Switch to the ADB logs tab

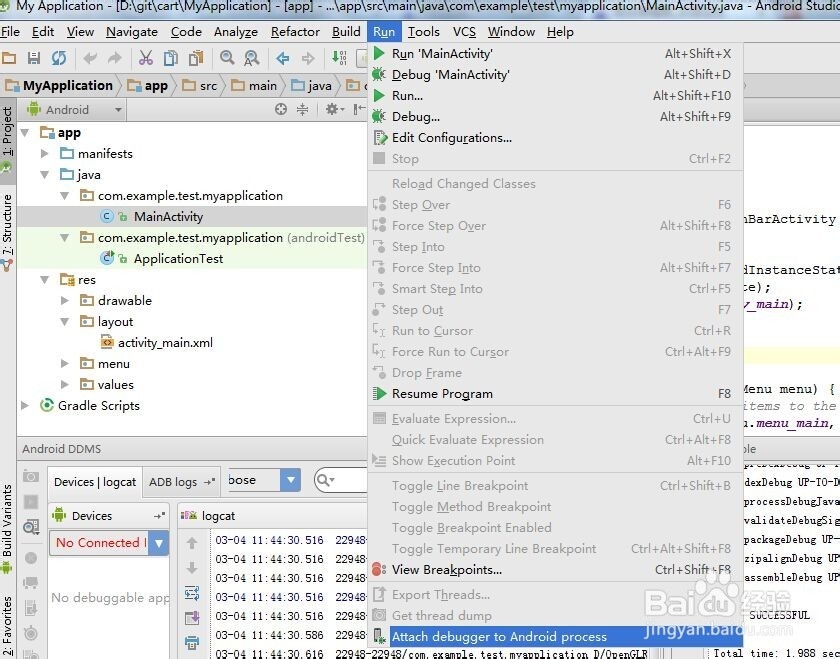pos(182,482)
